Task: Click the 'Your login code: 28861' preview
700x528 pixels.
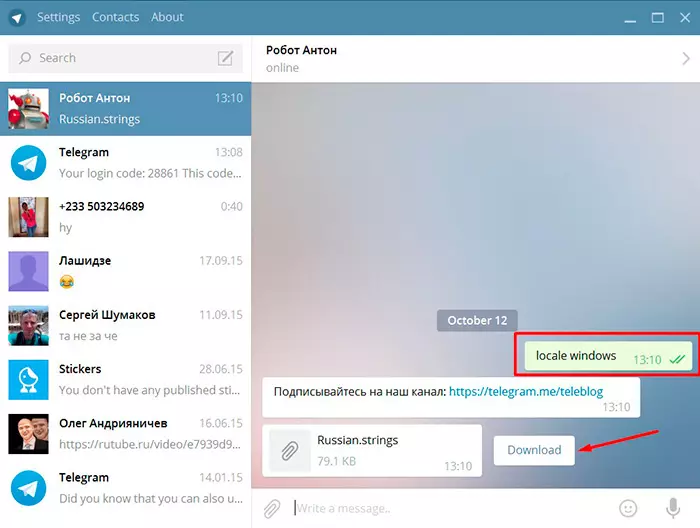Action: click(x=150, y=173)
